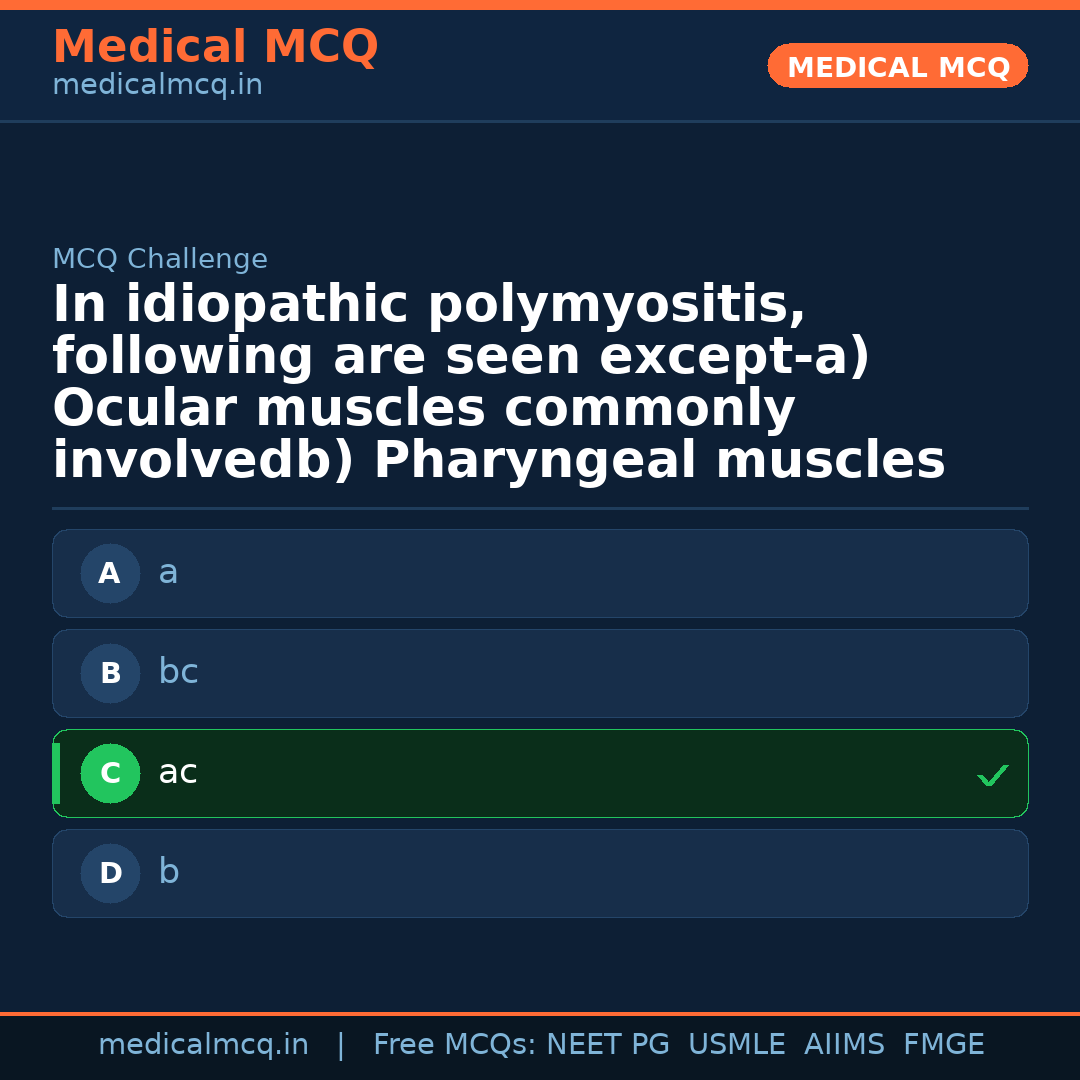Choose answer text 'bc'
Image resolution: width=1080 pixels, height=1080 pixels.
[x=178, y=673]
